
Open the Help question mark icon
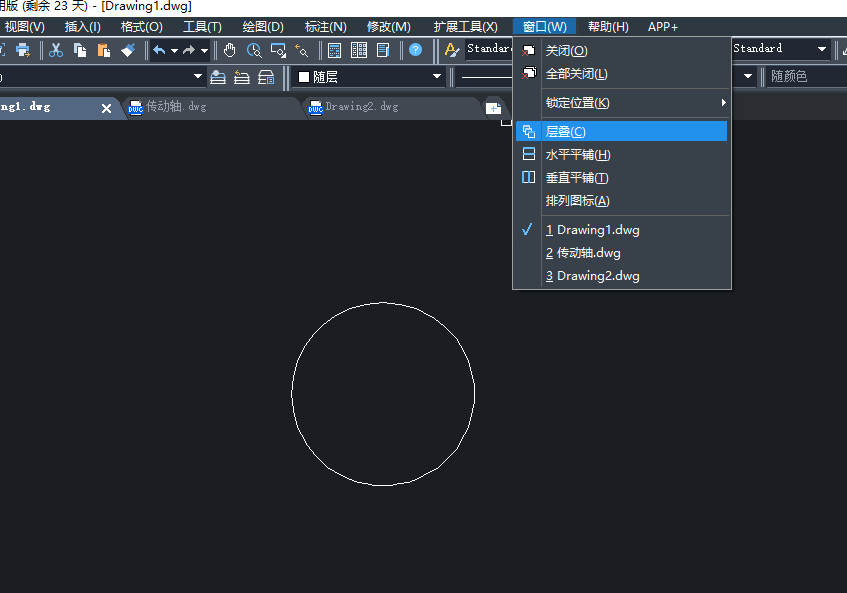415,50
